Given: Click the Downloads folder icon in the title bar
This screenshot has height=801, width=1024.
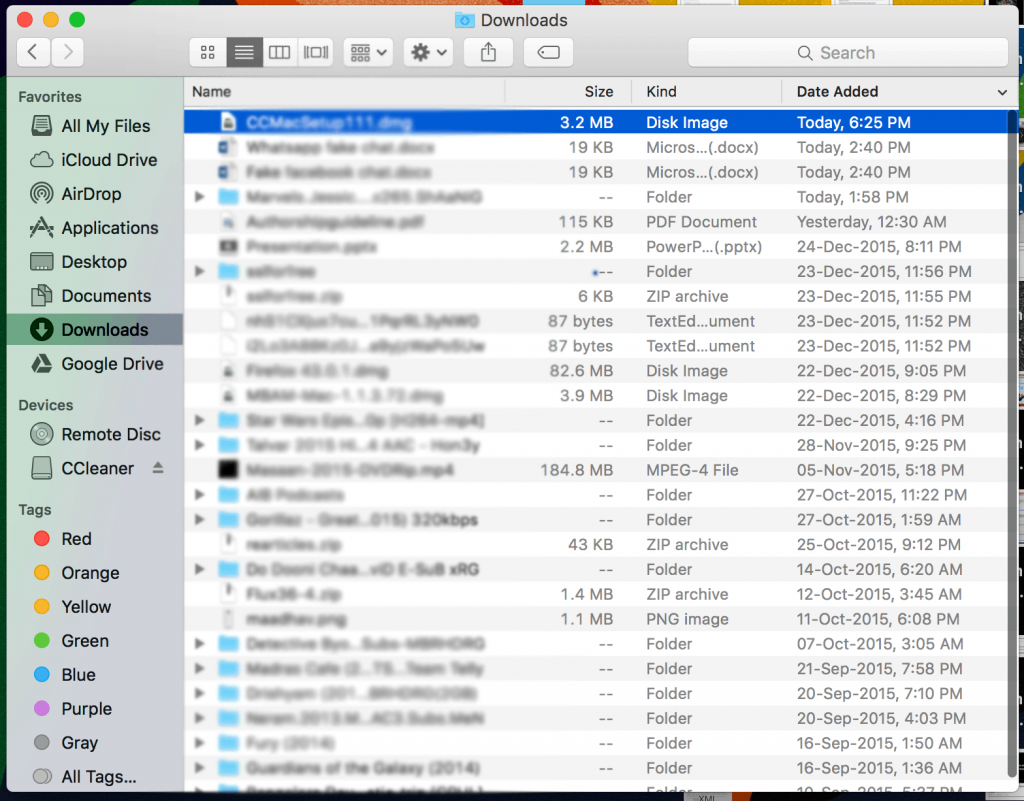Looking at the screenshot, I should pyautogui.click(x=464, y=20).
